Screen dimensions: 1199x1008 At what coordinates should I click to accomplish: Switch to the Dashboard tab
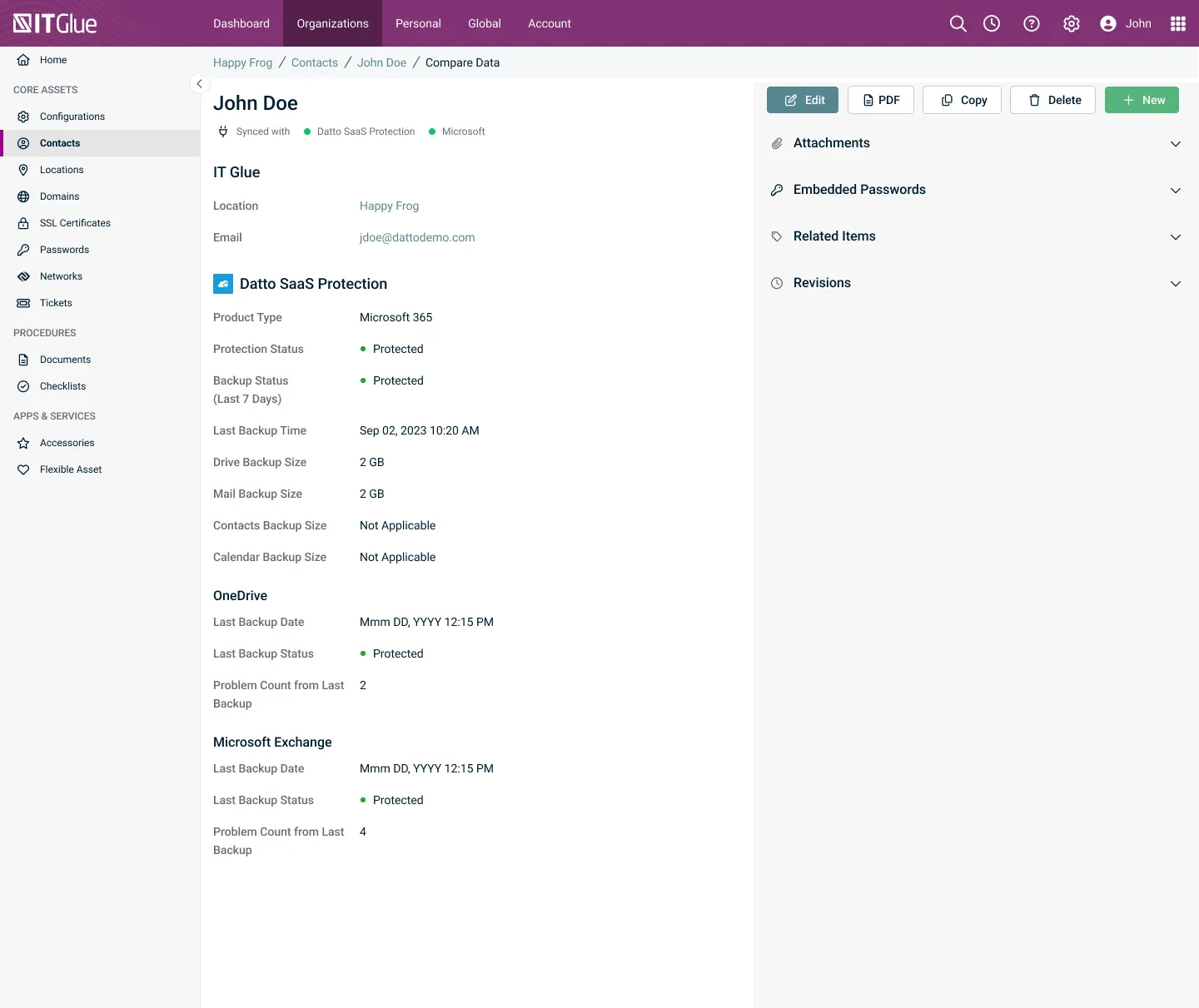(x=241, y=23)
